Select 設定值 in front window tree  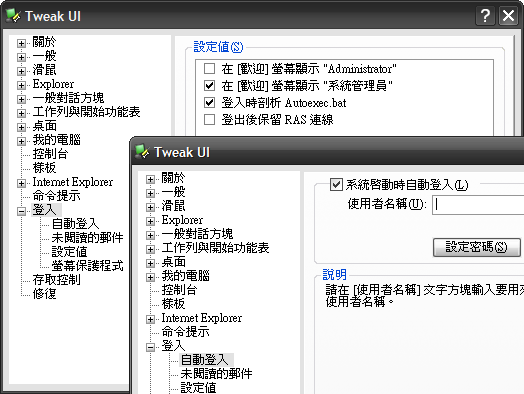198,388
